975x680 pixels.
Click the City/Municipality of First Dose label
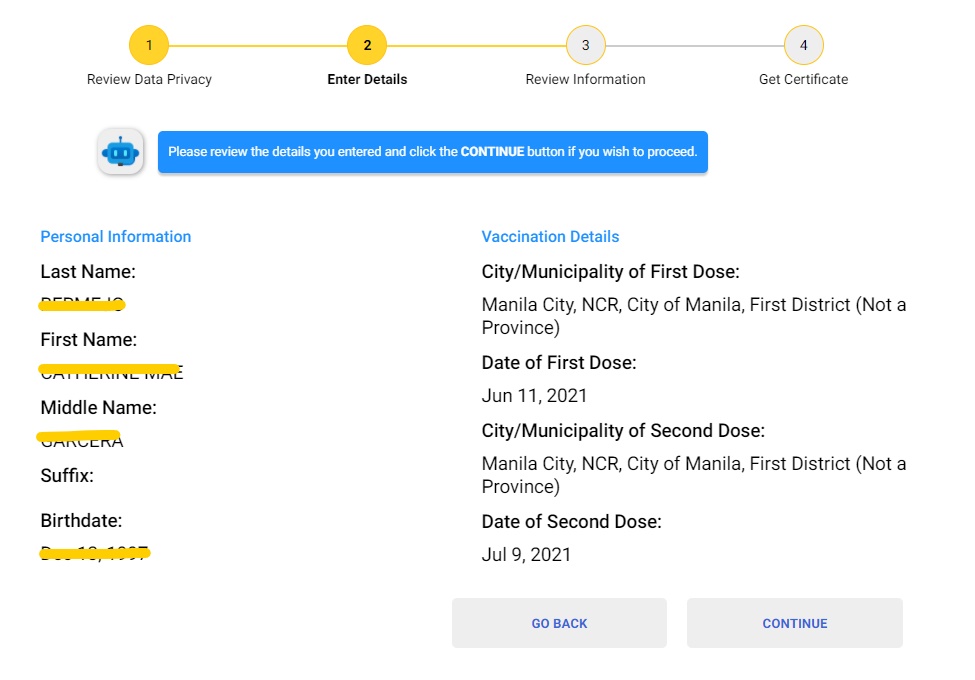pos(610,272)
